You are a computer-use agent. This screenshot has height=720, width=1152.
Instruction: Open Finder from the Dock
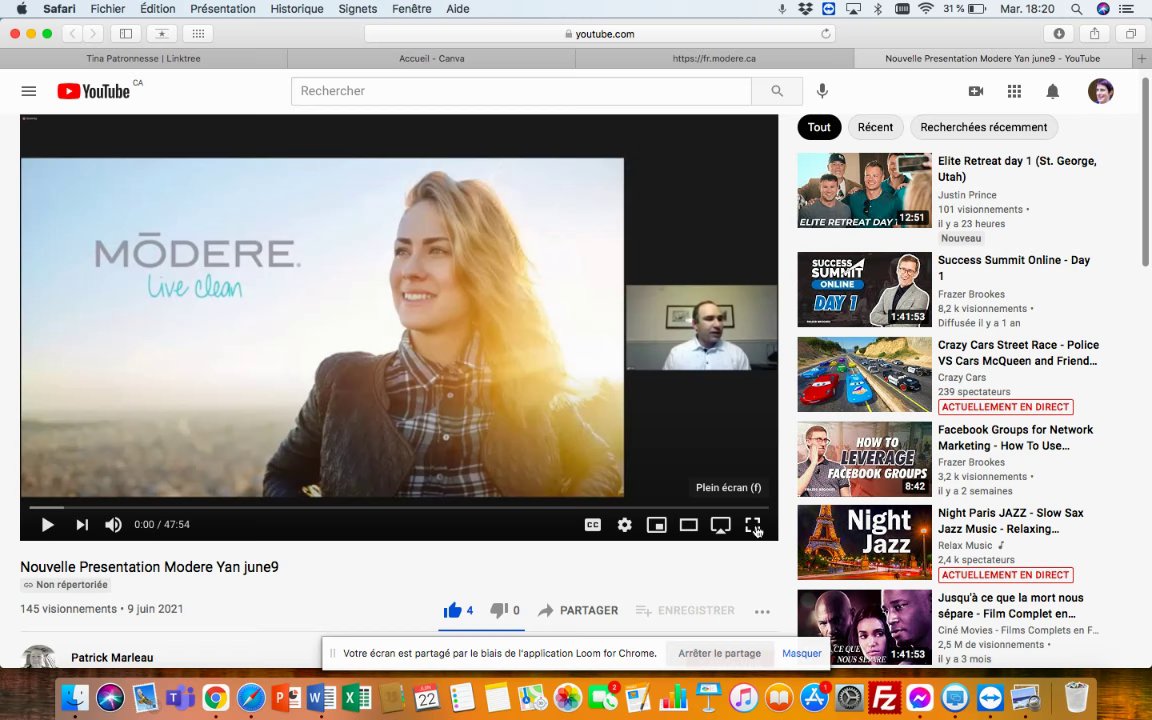[74, 698]
